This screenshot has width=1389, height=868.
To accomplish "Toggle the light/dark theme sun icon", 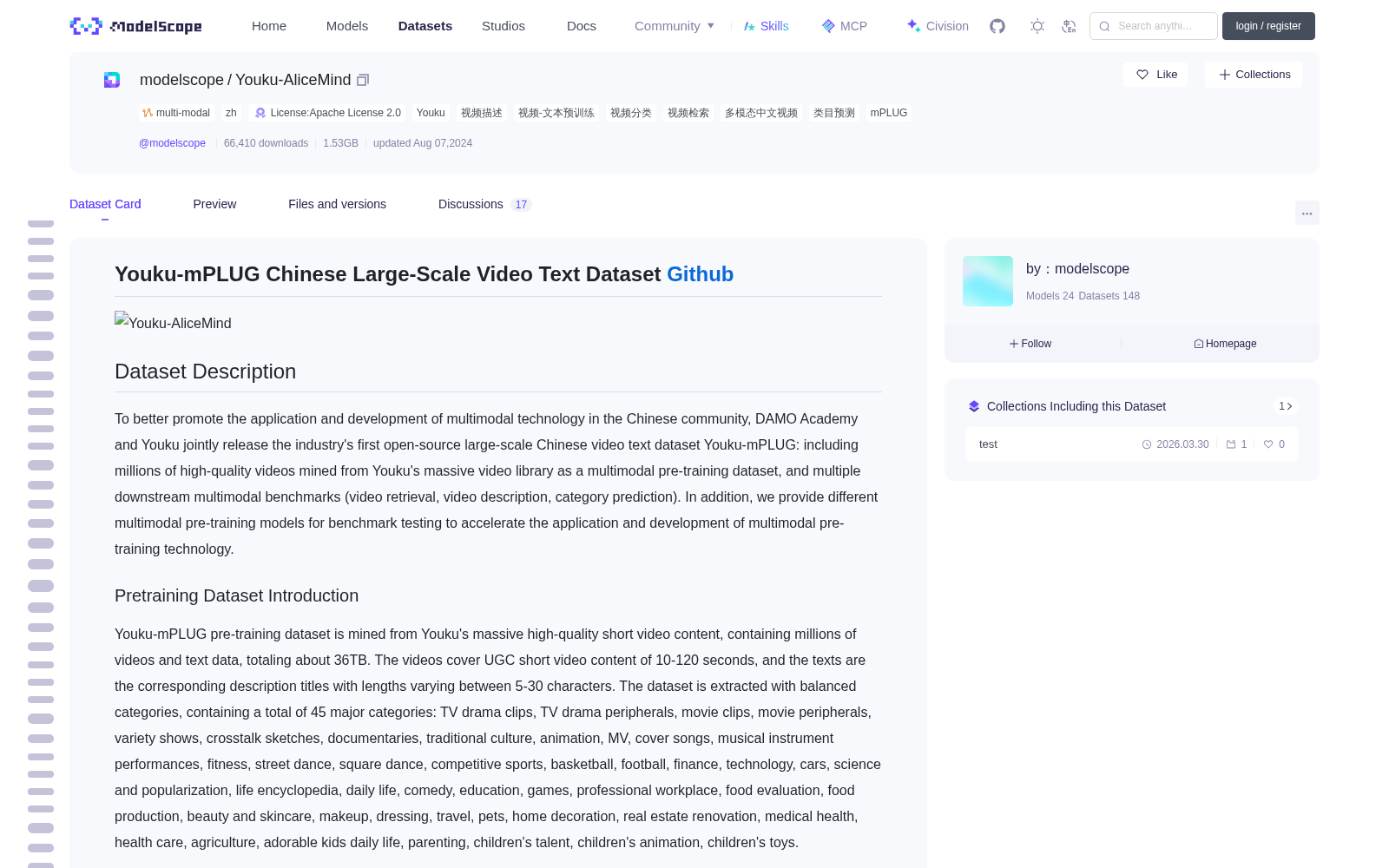I will [x=1037, y=26].
